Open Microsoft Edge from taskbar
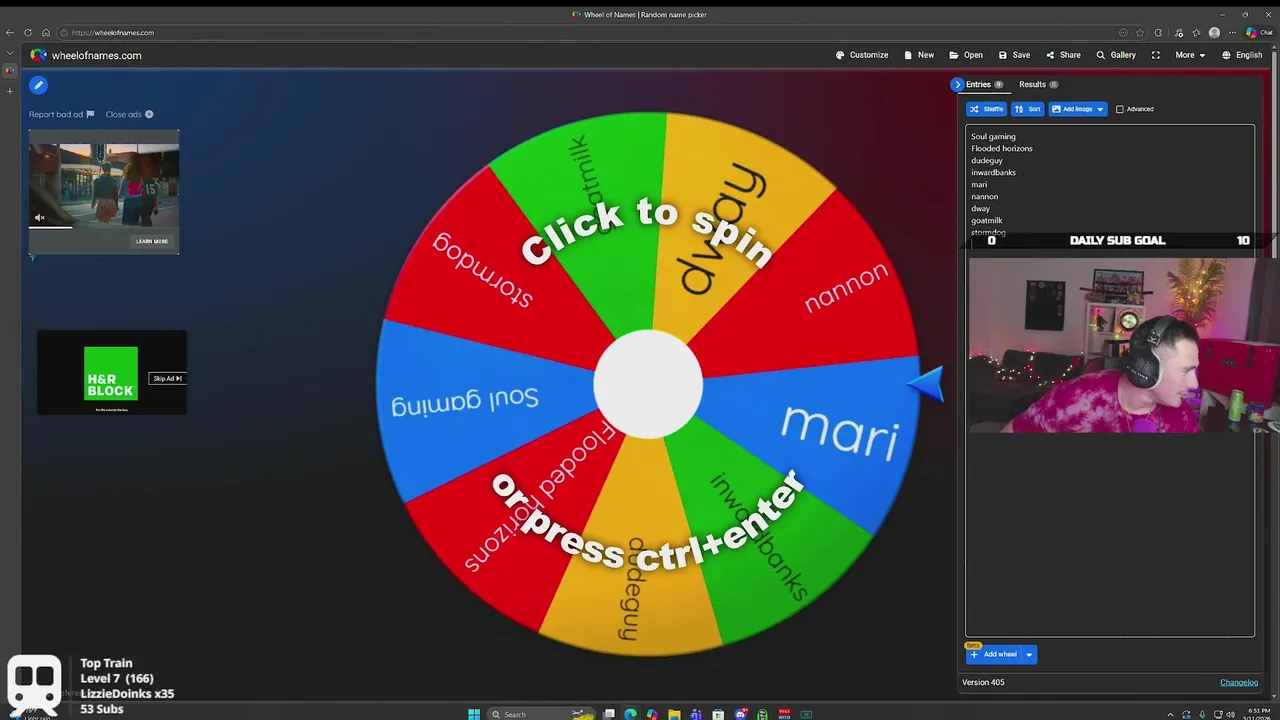 [x=630, y=714]
